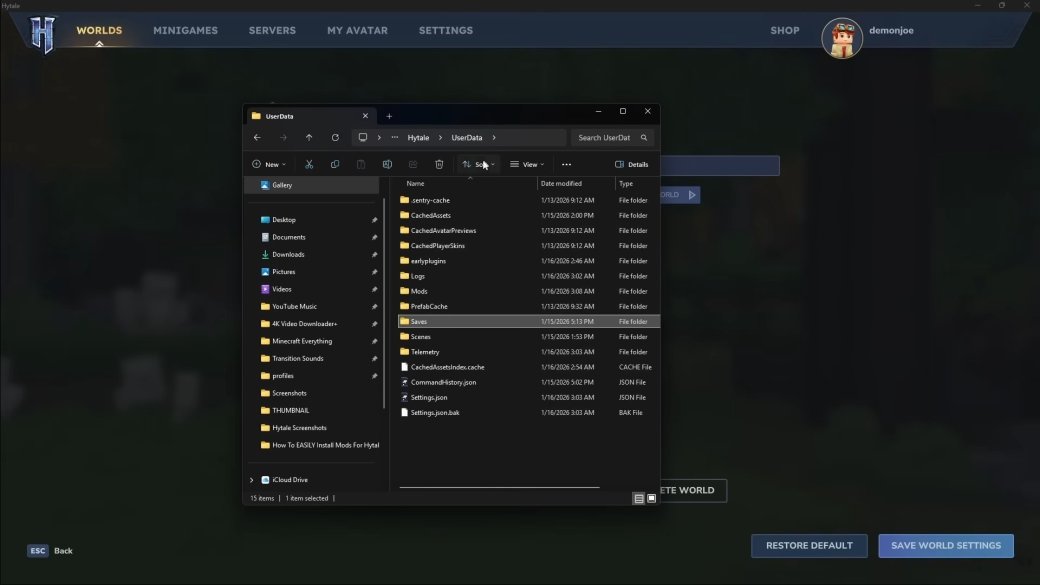The width and height of the screenshot is (1040, 585).
Task: Open the See more ellipsis menu
Action: [566, 164]
